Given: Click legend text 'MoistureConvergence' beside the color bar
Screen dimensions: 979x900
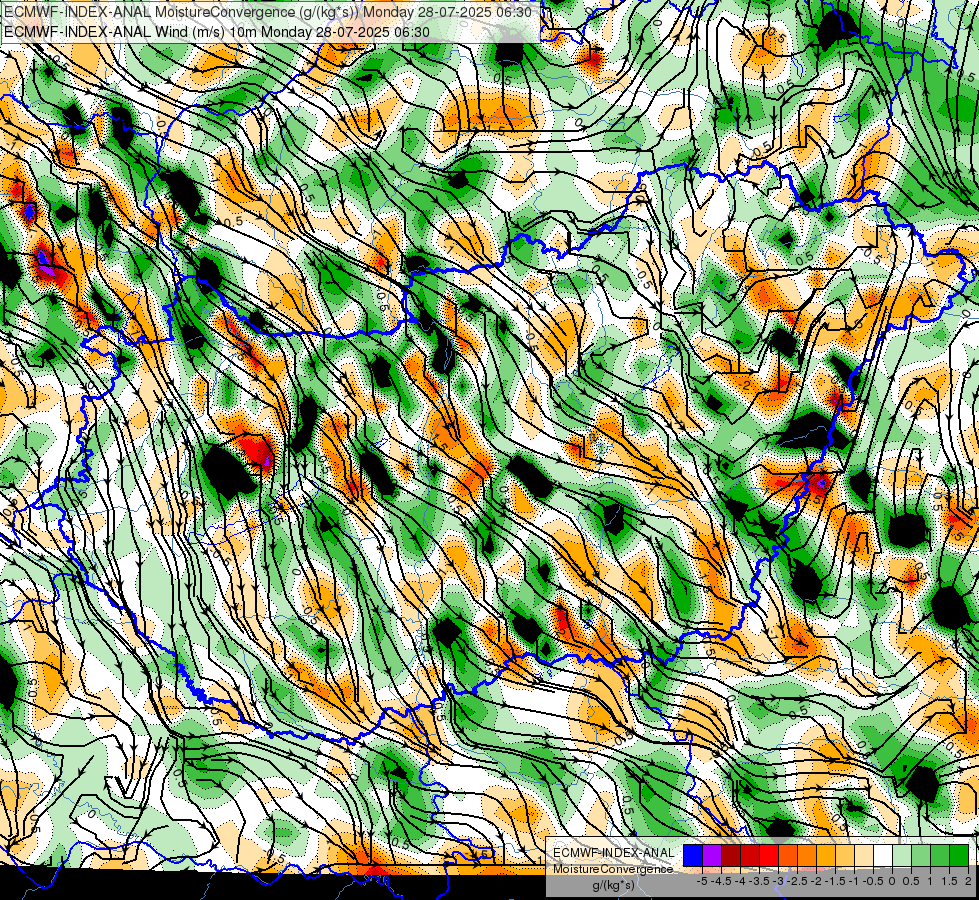Looking at the screenshot, I should (x=613, y=869).
